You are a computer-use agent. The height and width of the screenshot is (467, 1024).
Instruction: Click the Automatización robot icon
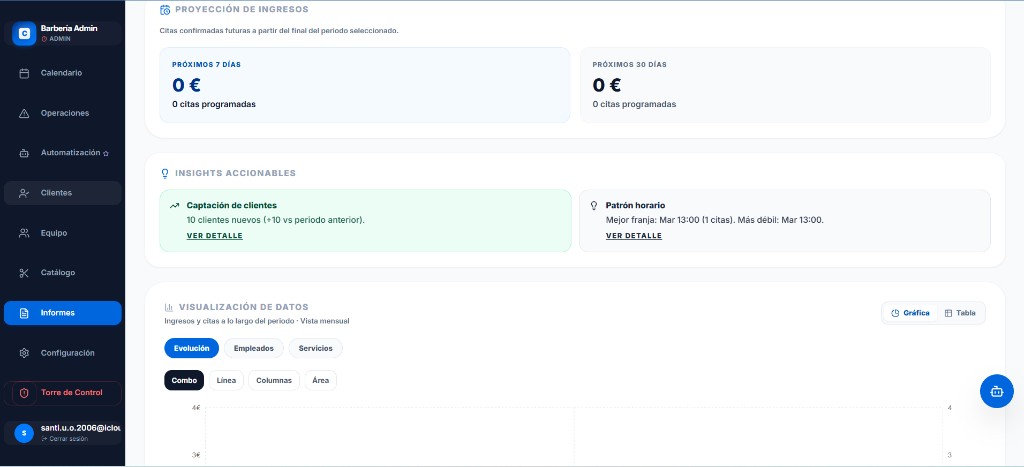[24, 153]
